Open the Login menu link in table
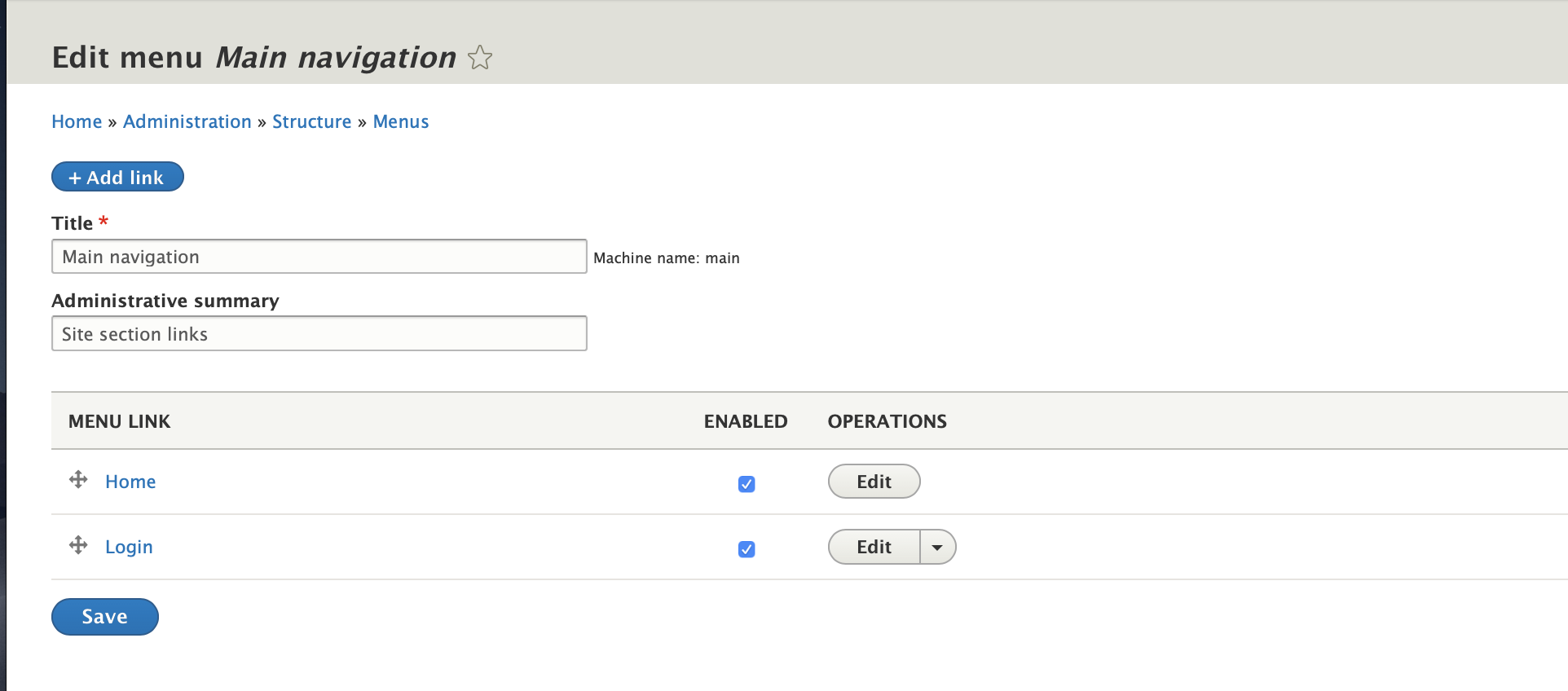This screenshot has height=691, width=1568. 129,547
